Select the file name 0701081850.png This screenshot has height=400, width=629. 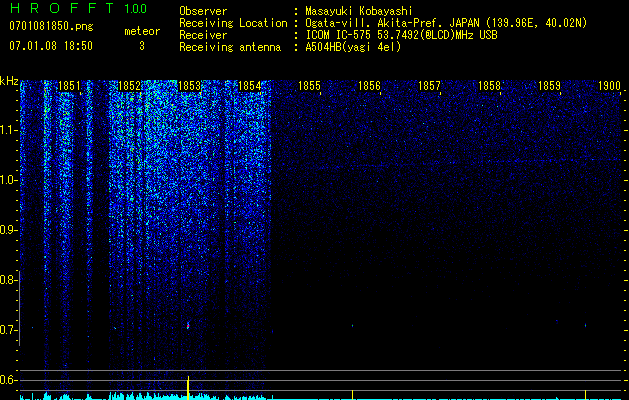51,26
